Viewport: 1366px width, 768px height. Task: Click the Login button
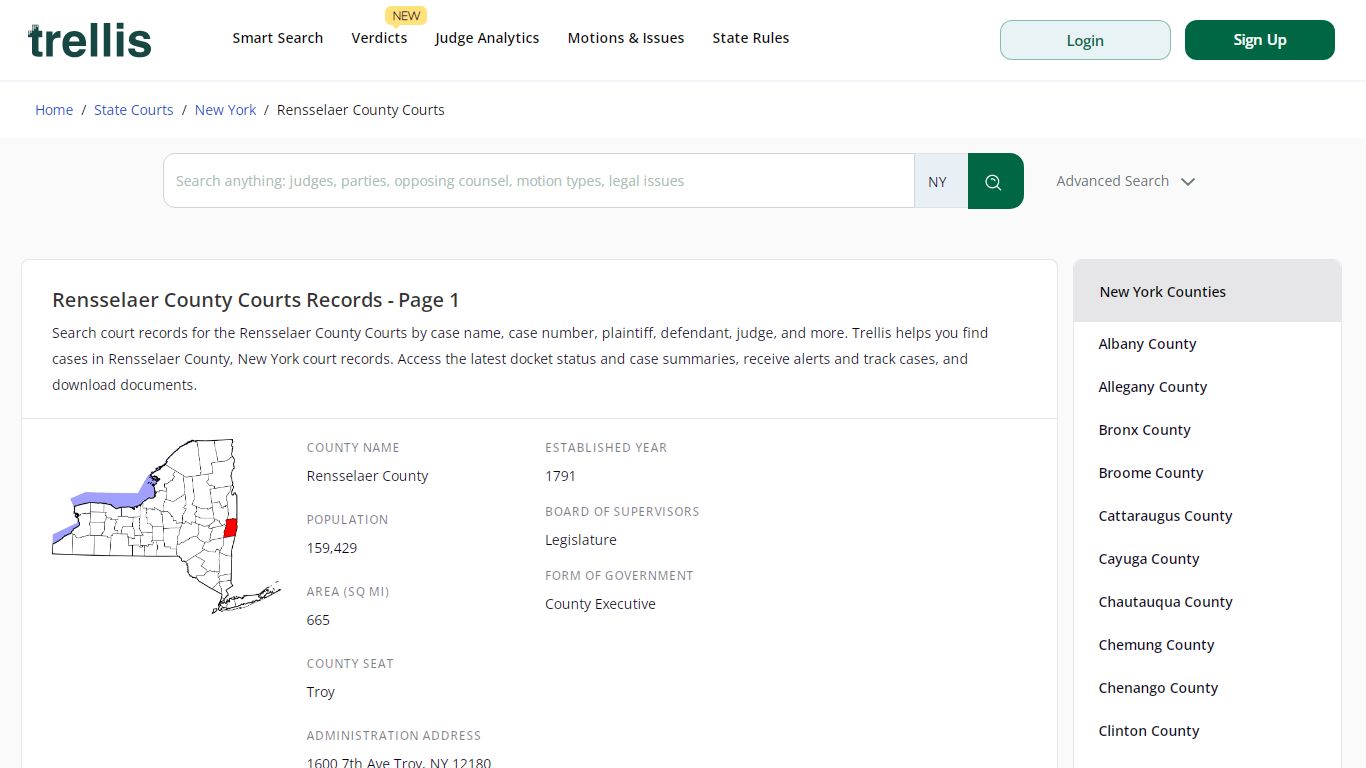click(1085, 40)
